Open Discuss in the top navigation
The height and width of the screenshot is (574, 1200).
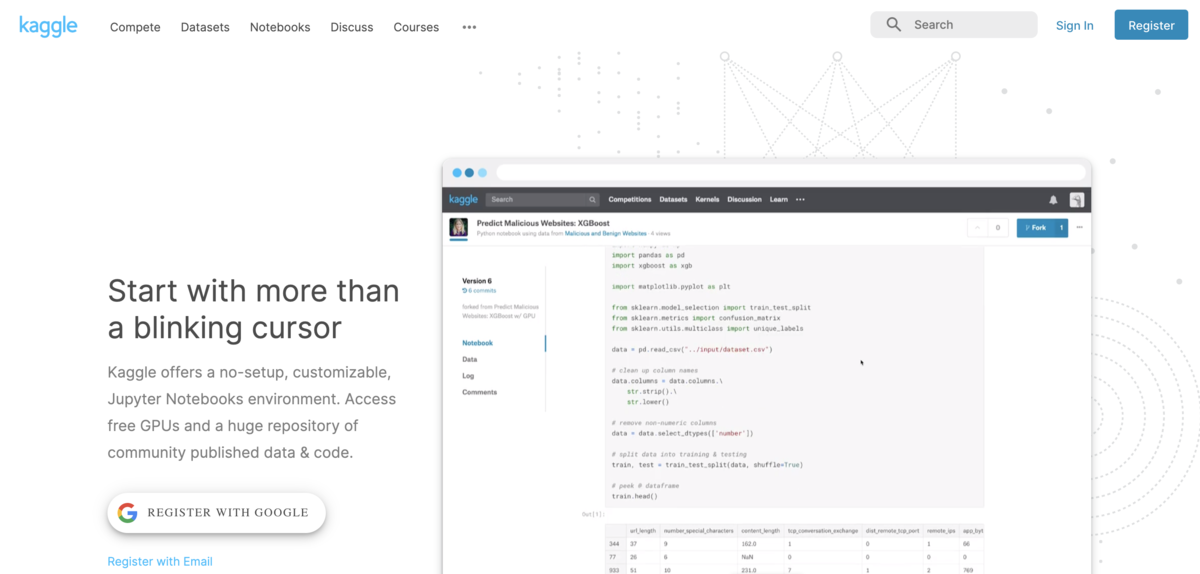click(x=352, y=27)
